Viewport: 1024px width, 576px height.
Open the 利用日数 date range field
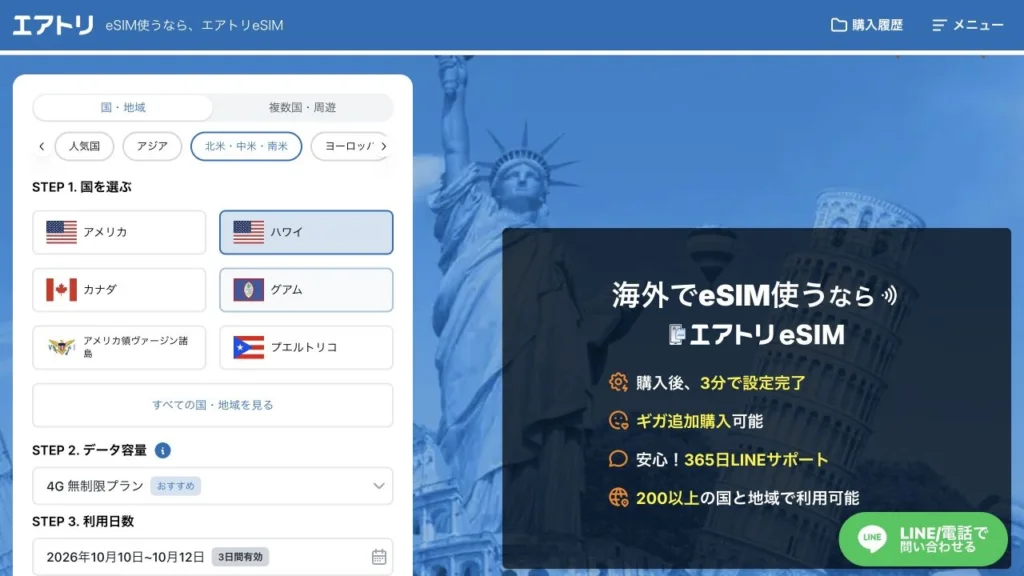click(x=213, y=557)
